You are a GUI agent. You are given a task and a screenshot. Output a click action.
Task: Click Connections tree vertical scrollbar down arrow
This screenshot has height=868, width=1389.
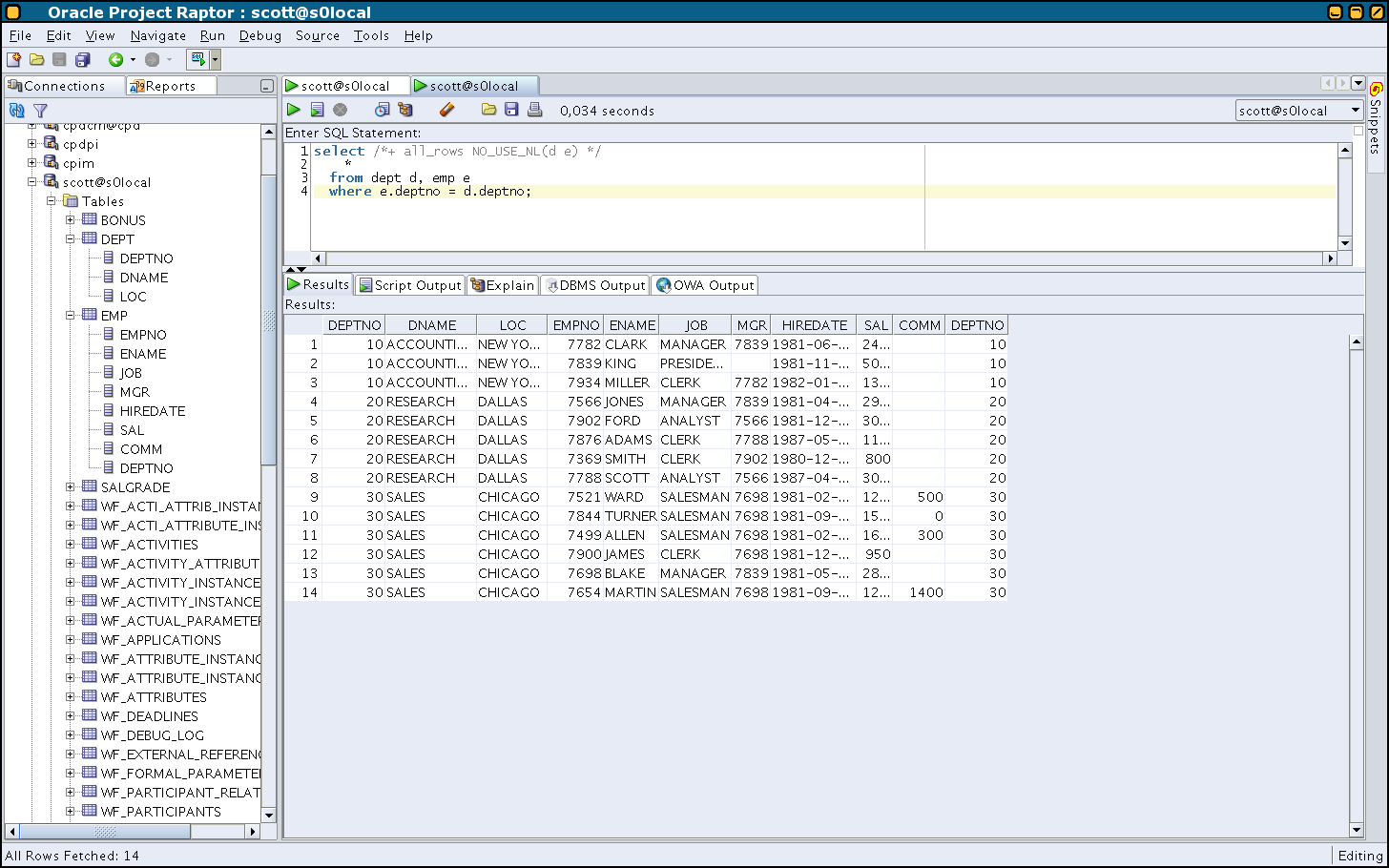tap(268, 815)
